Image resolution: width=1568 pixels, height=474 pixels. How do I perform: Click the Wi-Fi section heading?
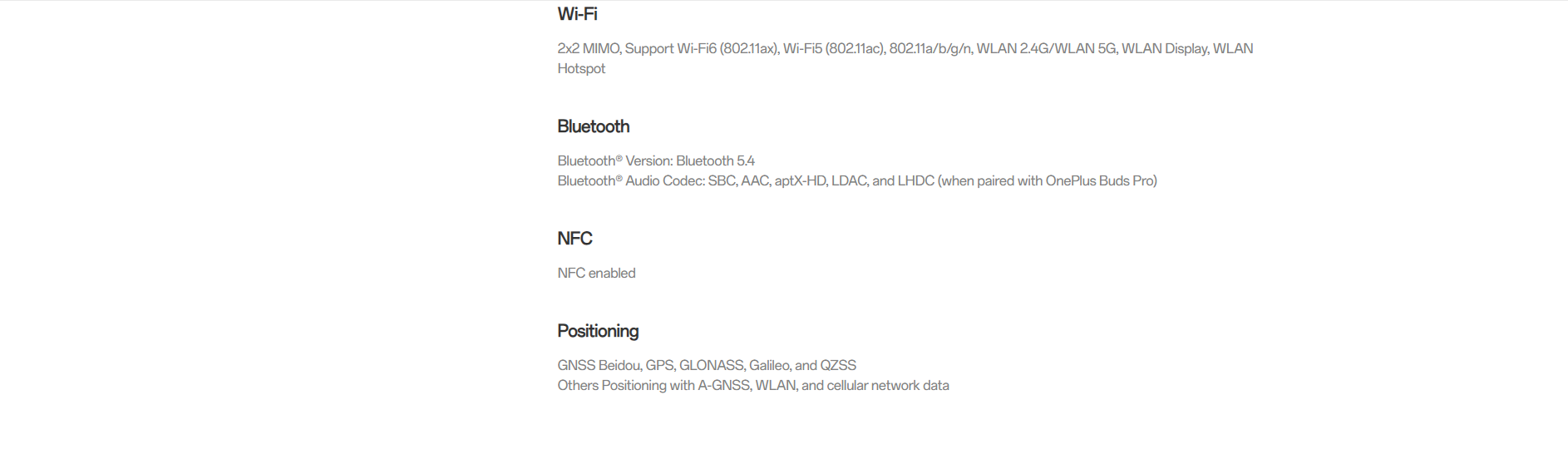point(577,14)
